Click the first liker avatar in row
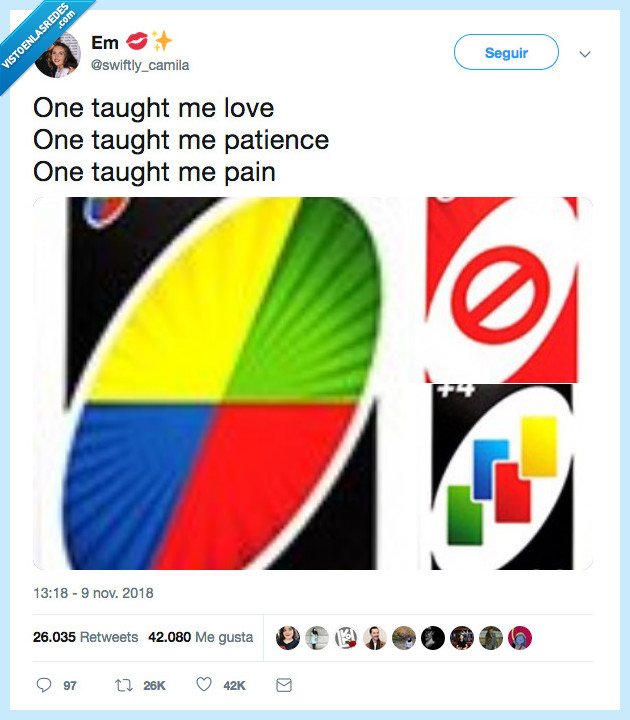Screen dimensions: 630x720 pos(288,638)
